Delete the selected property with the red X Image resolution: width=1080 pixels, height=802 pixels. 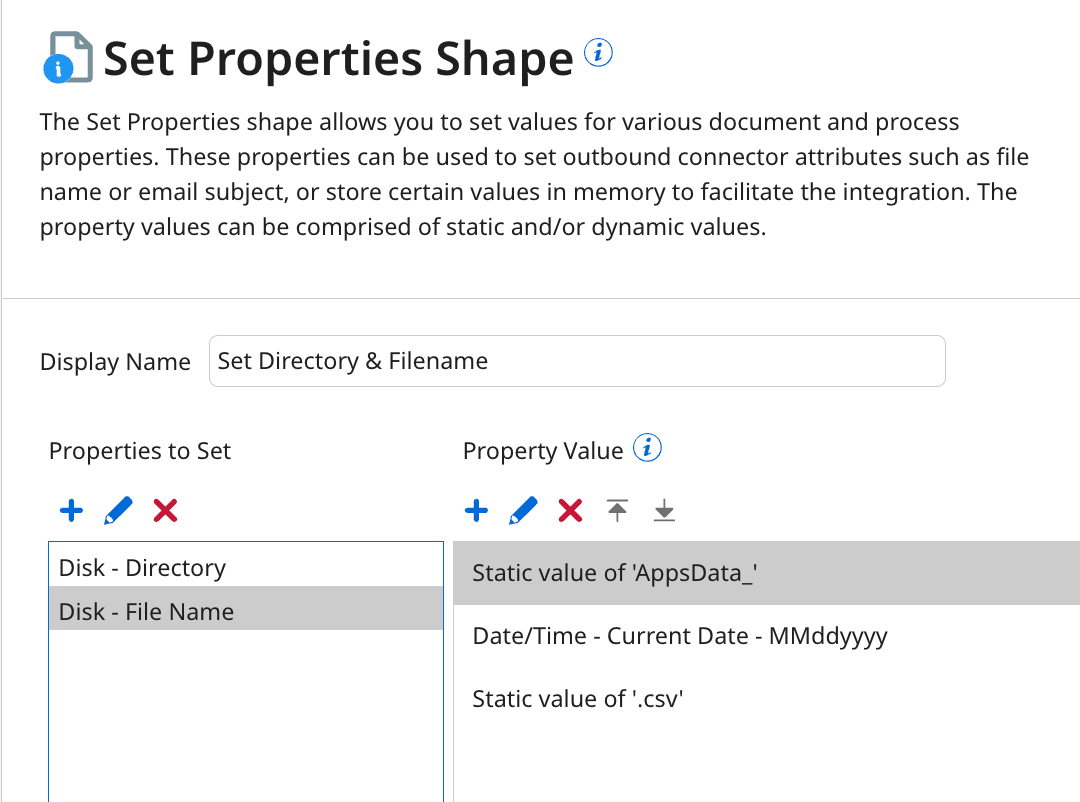coord(164,511)
